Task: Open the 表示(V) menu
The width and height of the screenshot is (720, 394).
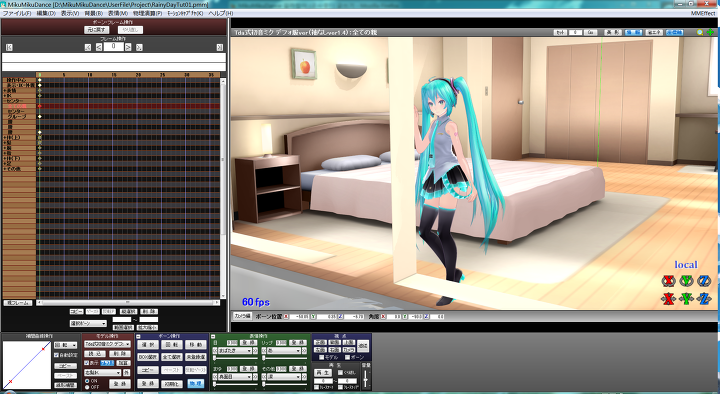Action: (70, 13)
